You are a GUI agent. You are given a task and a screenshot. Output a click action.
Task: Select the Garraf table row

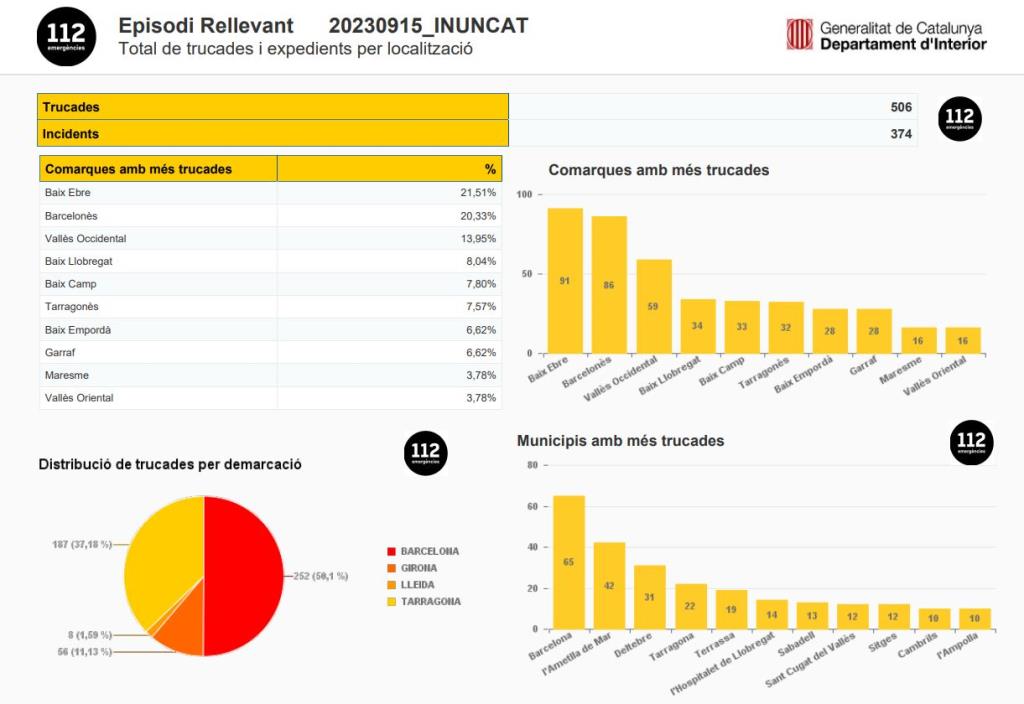pos(270,353)
